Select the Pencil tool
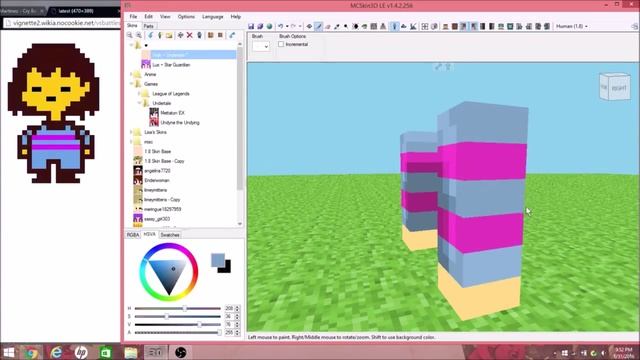 [318, 26]
